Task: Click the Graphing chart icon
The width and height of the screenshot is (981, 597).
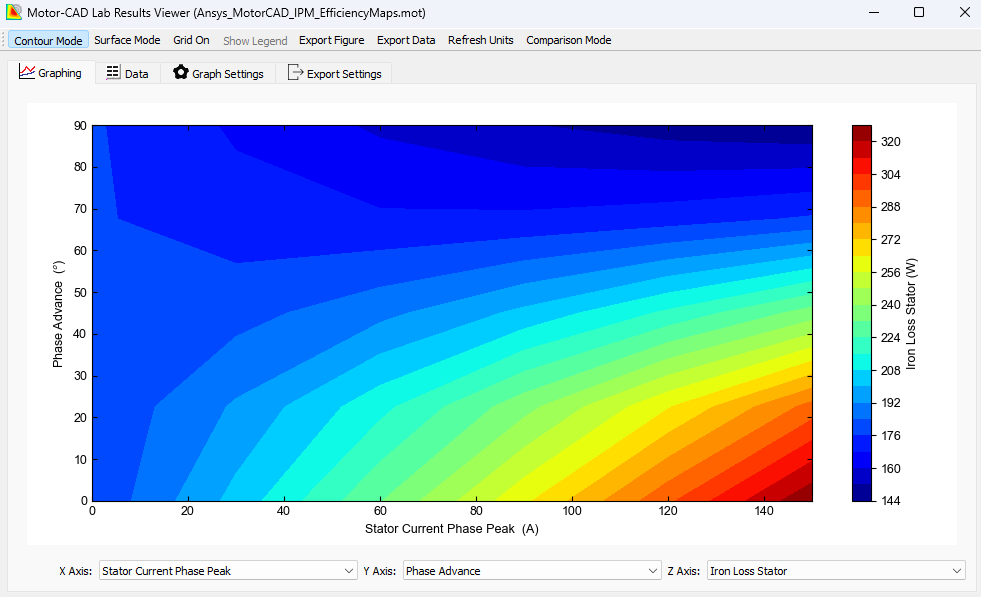Action: [28, 72]
